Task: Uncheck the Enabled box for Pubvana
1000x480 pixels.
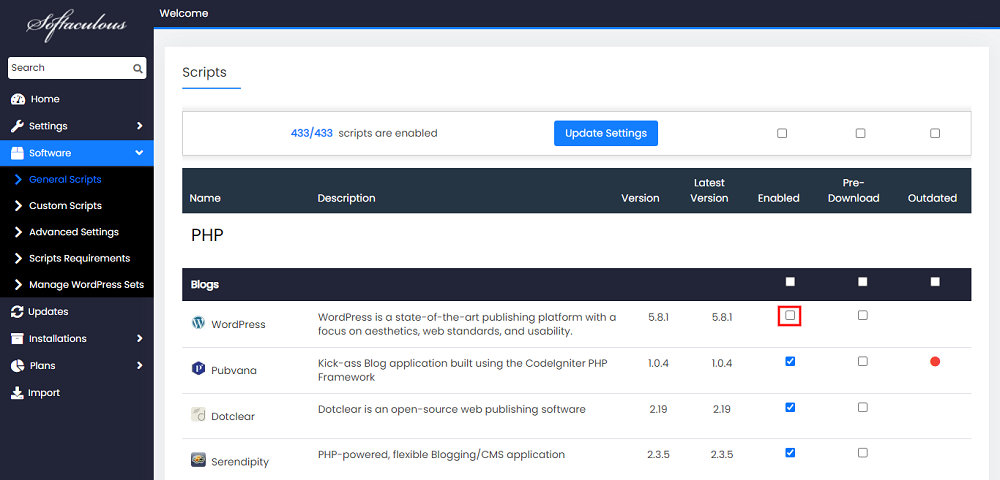Action: click(790, 361)
